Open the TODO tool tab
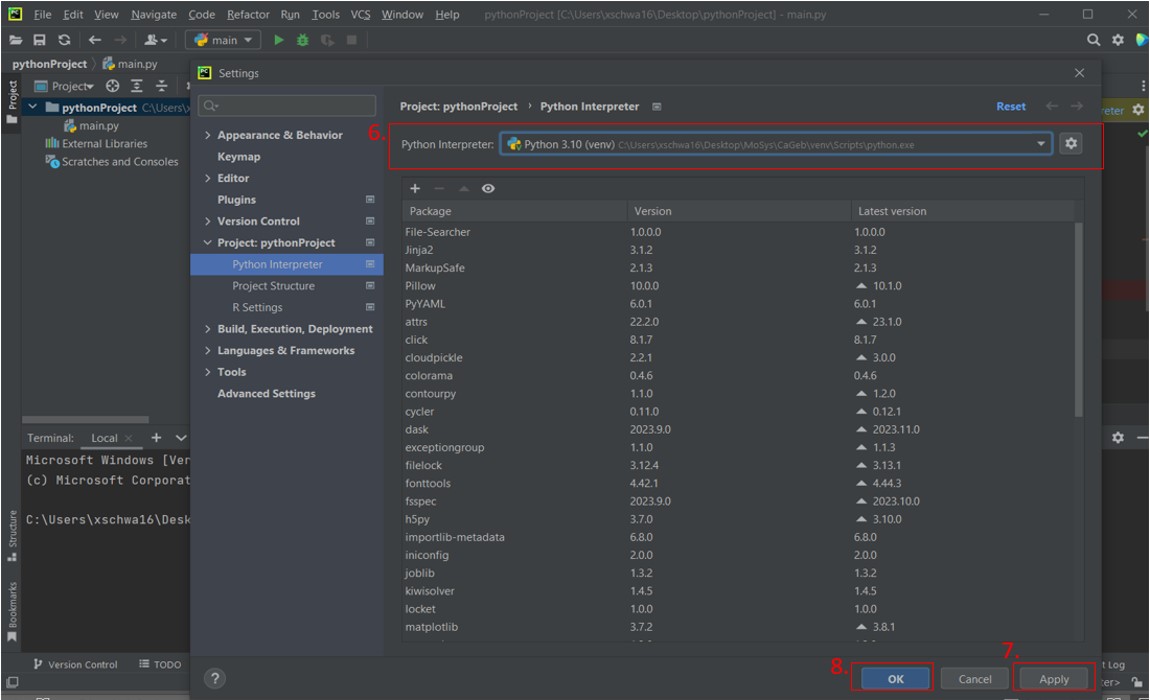Image resolution: width=1150 pixels, height=700 pixels. pyautogui.click(x=160, y=664)
